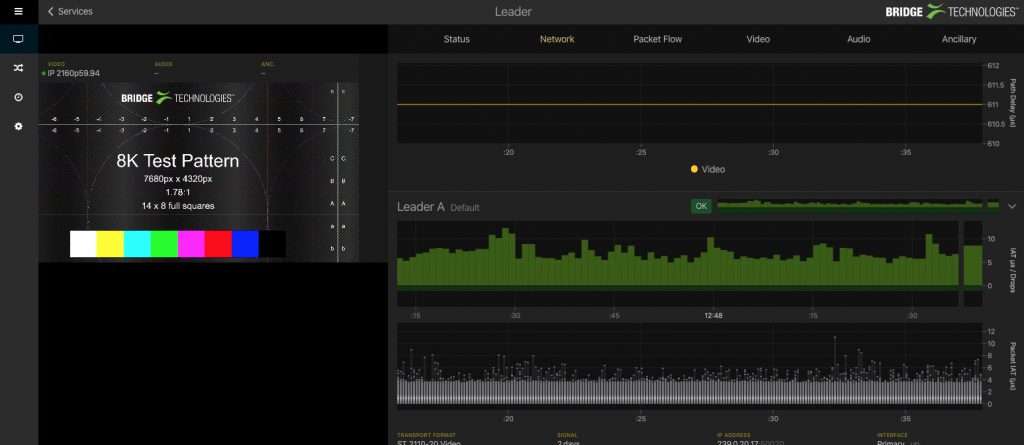The height and width of the screenshot is (445, 1024).
Task: Select the Network tab
Action: (557, 39)
